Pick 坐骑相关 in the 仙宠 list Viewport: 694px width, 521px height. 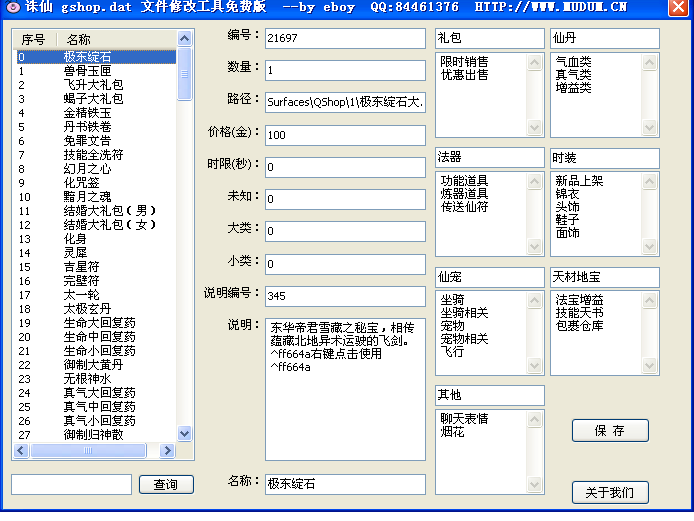click(465, 313)
